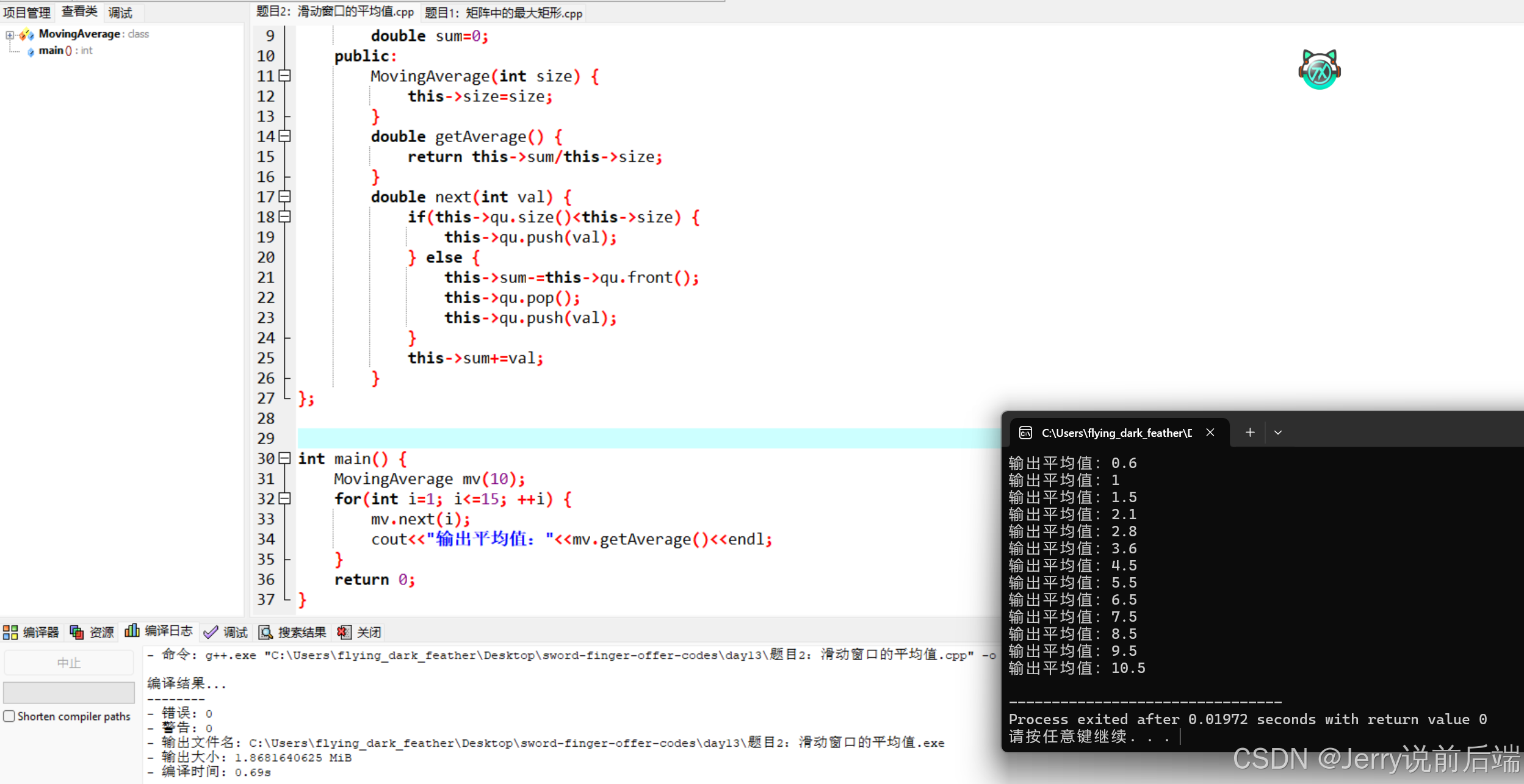Click the terminal icon in console tab

1025,433
